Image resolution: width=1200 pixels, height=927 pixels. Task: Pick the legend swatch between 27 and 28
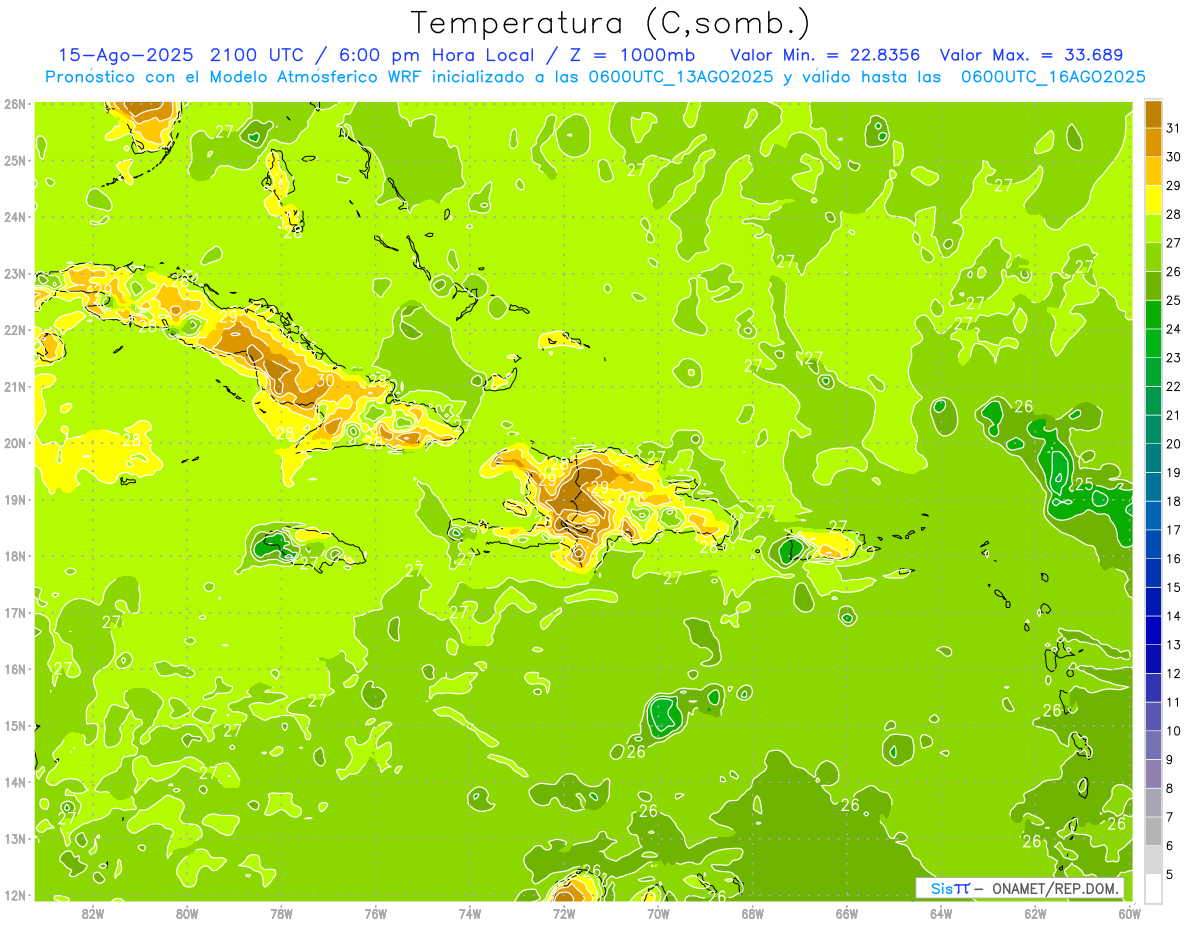(x=1153, y=228)
